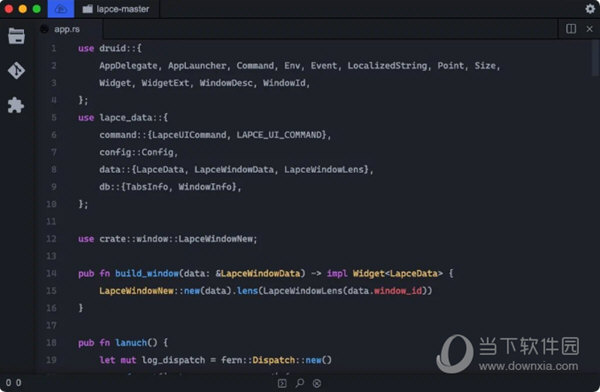Click the editor vertical scrollbar
Viewport: 600px width, 392px height.
[x=594, y=57]
